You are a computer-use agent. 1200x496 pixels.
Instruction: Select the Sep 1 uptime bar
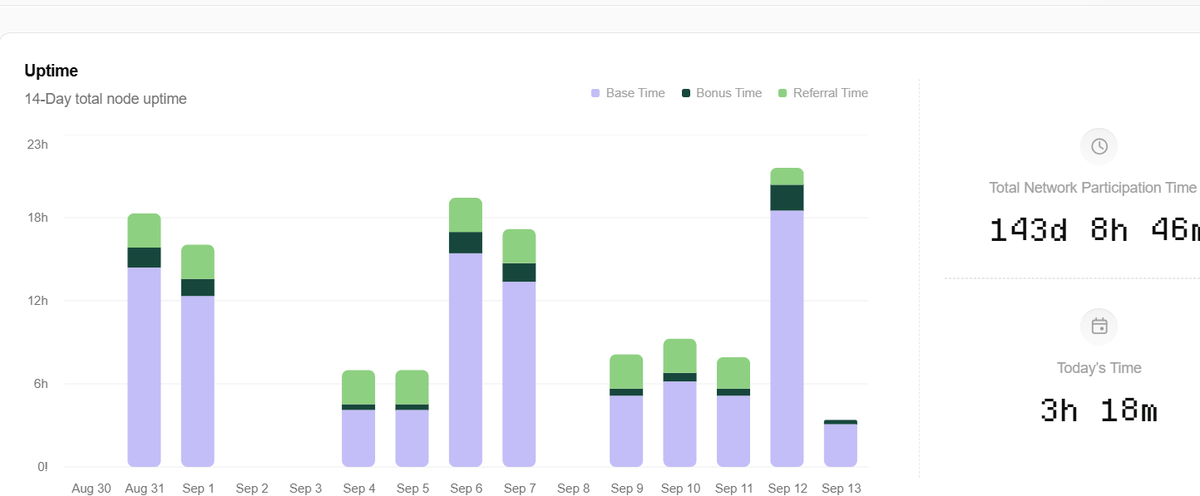point(198,356)
